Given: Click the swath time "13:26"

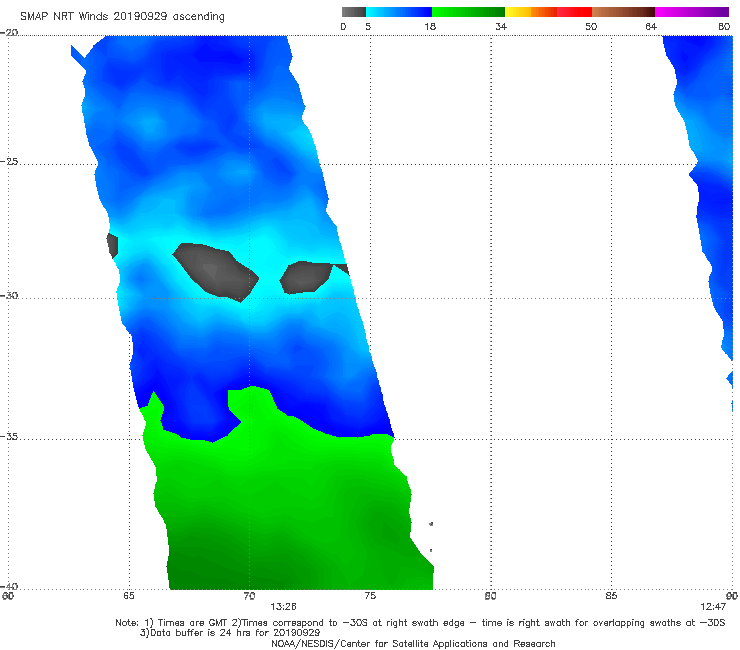Looking at the screenshot, I should click(x=283, y=607).
